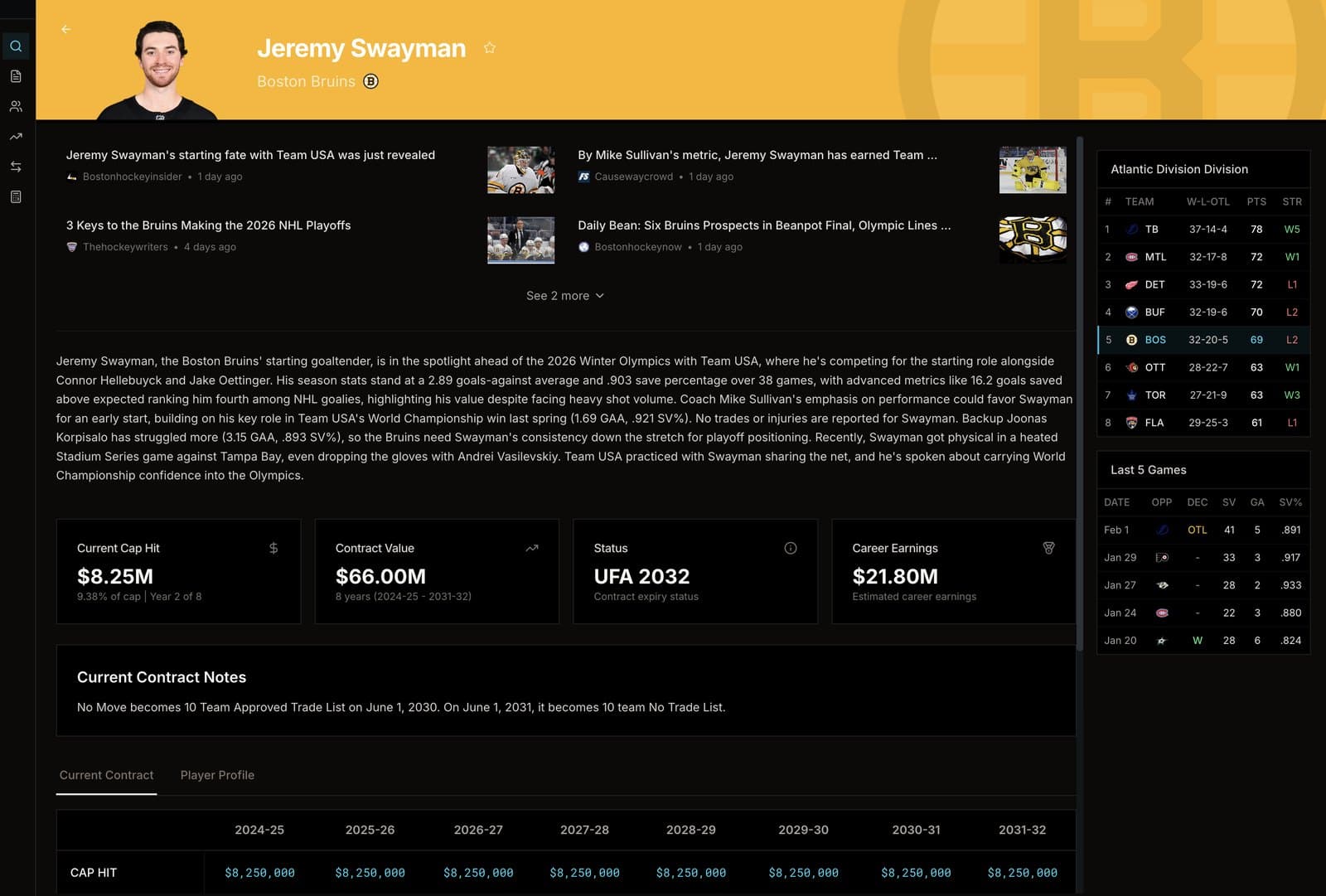Open the goalie thumbnail for Team USA article
This screenshot has width=1326, height=896.
(x=520, y=170)
